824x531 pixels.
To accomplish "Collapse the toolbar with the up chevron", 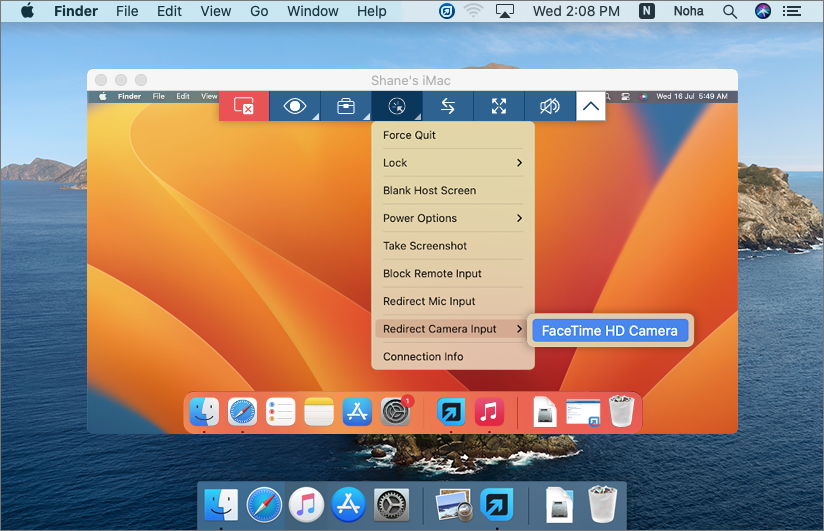I will tap(591, 106).
